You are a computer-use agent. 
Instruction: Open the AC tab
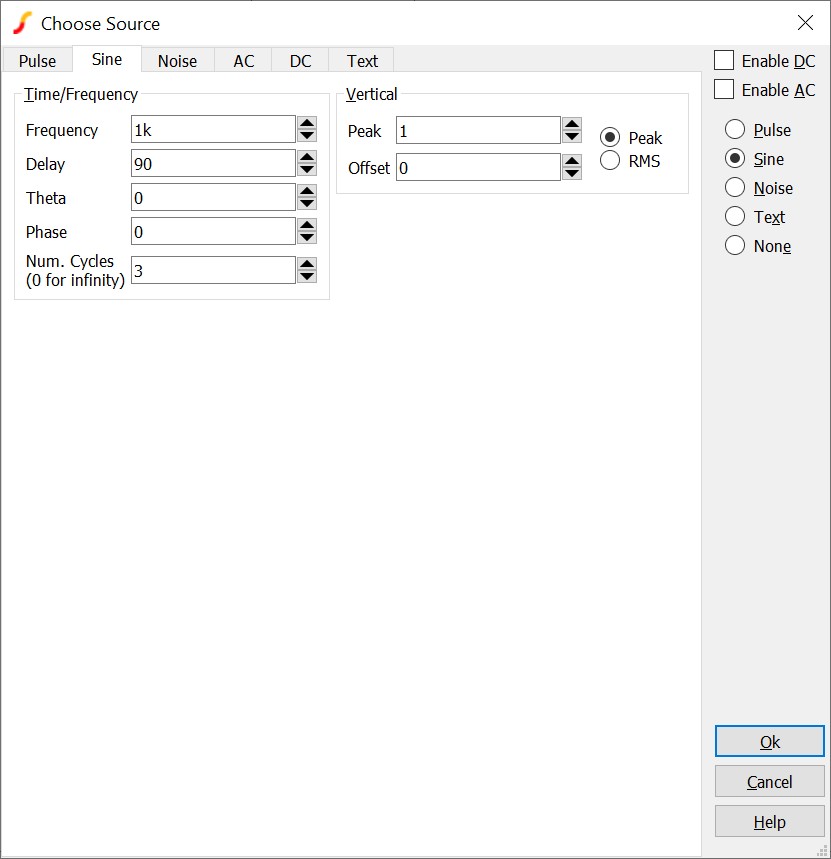244,61
